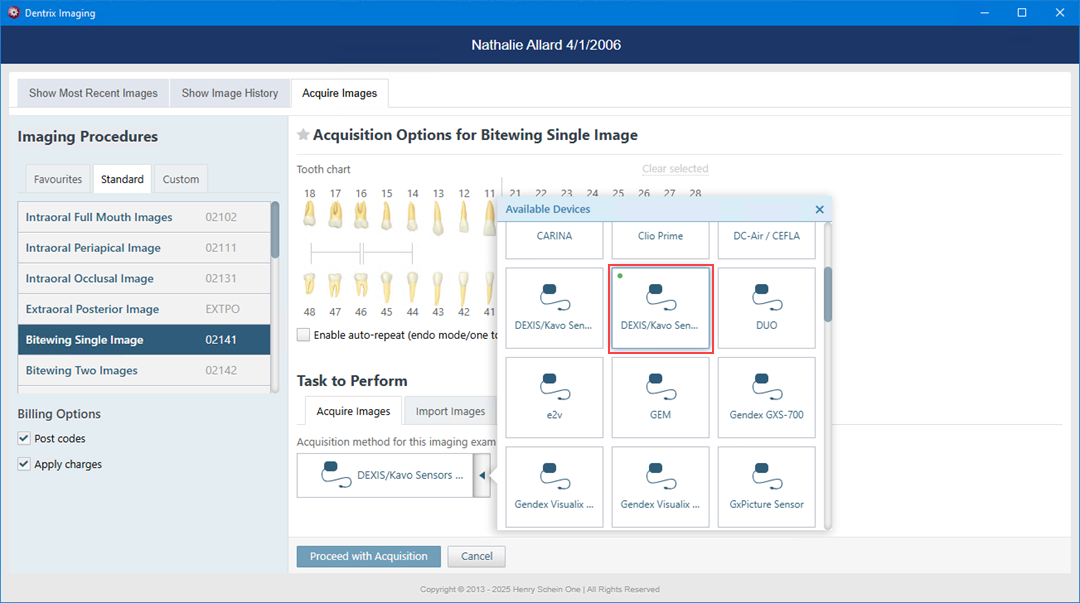The height and width of the screenshot is (603, 1080).
Task: Choose lower tooth 42
Action: click(464, 287)
